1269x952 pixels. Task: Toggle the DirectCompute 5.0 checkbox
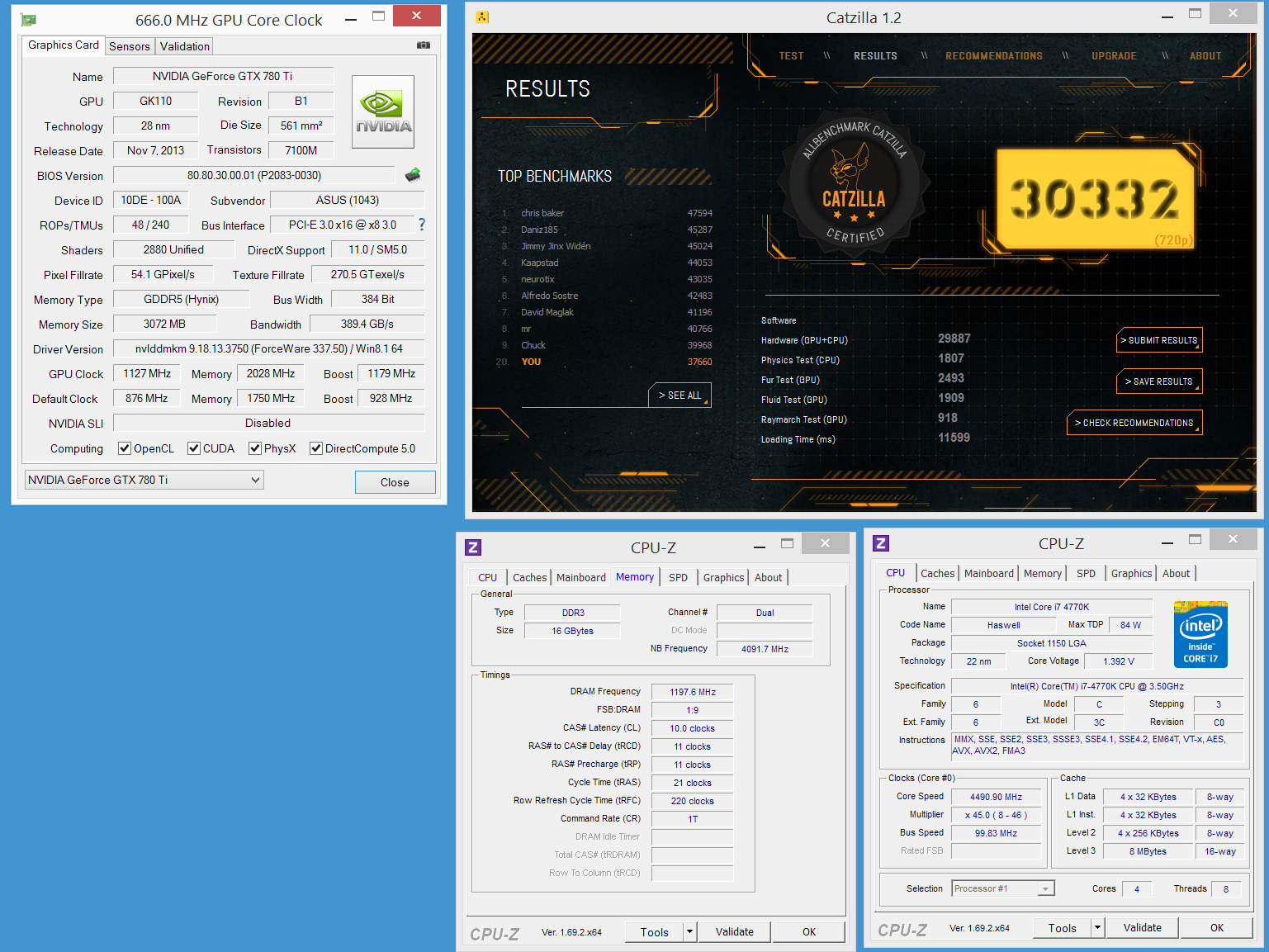pos(315,448)
